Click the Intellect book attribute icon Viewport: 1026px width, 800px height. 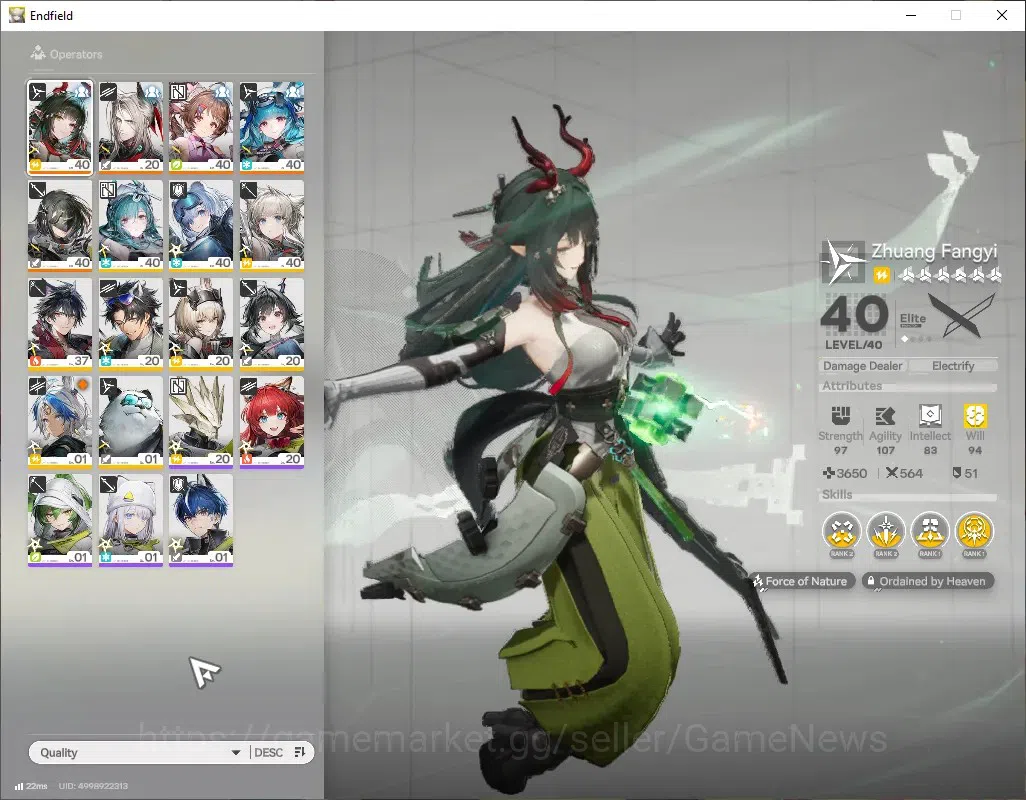pos(930,415)
